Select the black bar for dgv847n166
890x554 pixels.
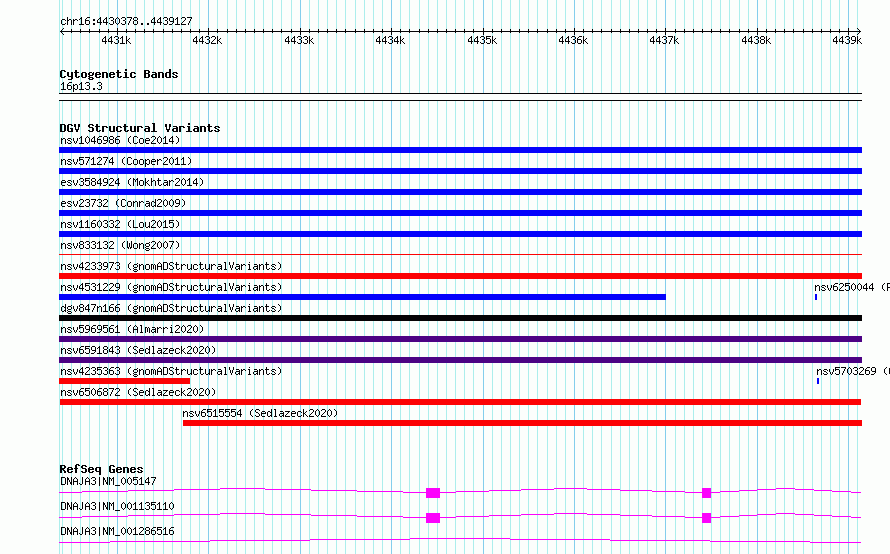tap(460, 318)
